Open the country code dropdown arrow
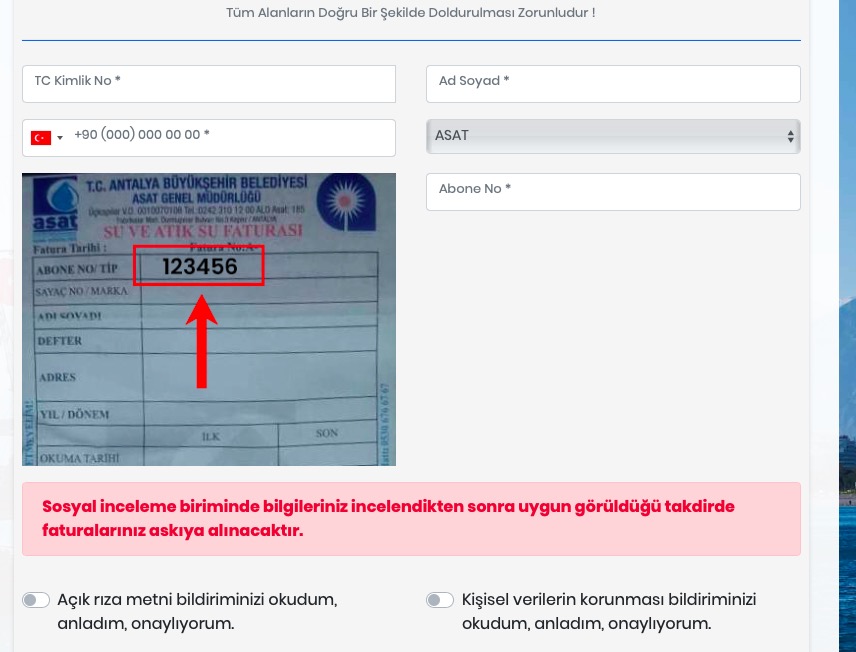 click(60, 138)
